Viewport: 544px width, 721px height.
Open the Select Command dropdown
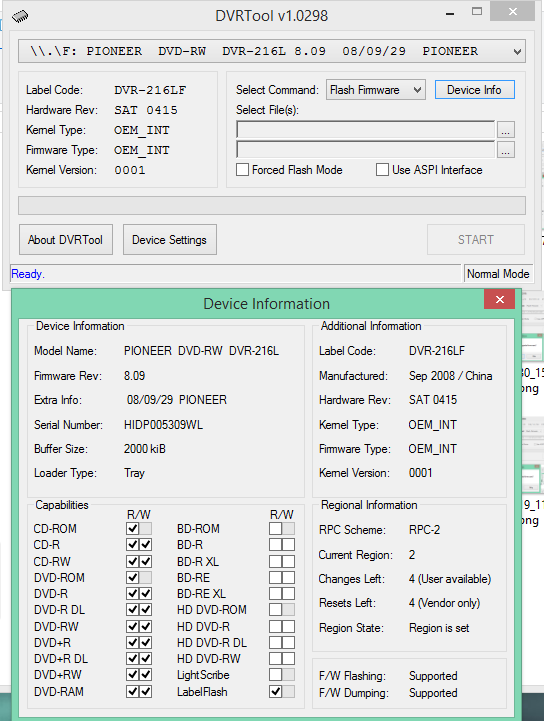click(x=376, y=90)
